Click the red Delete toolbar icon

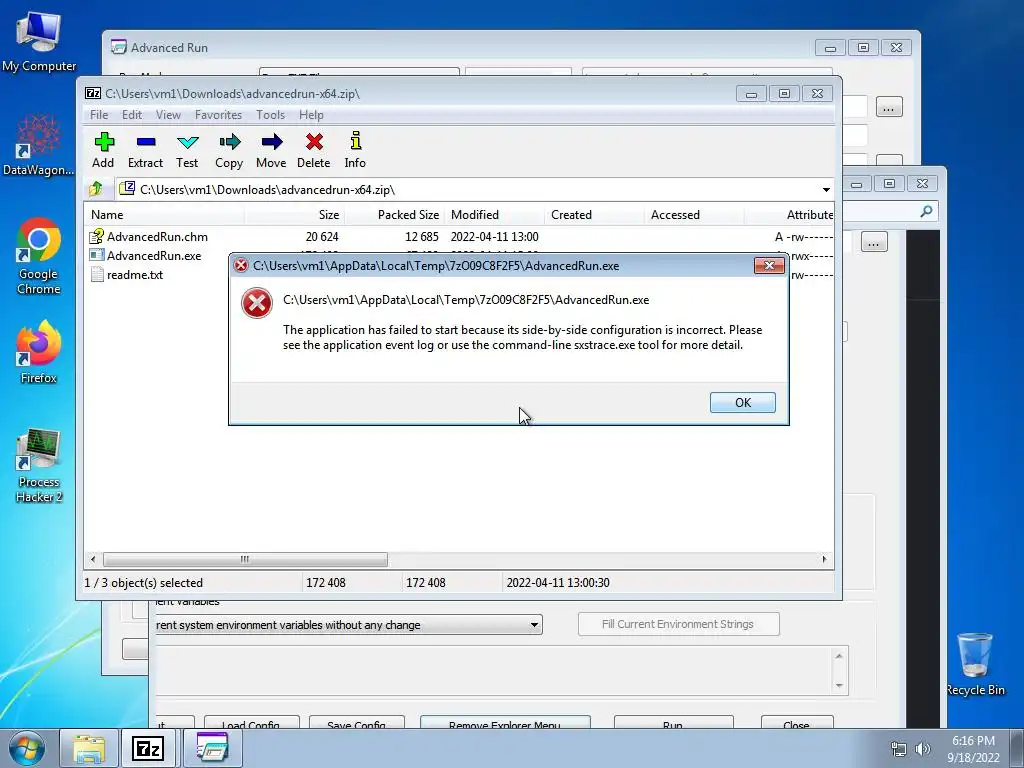pyautogui.click(x=314, y=142)
